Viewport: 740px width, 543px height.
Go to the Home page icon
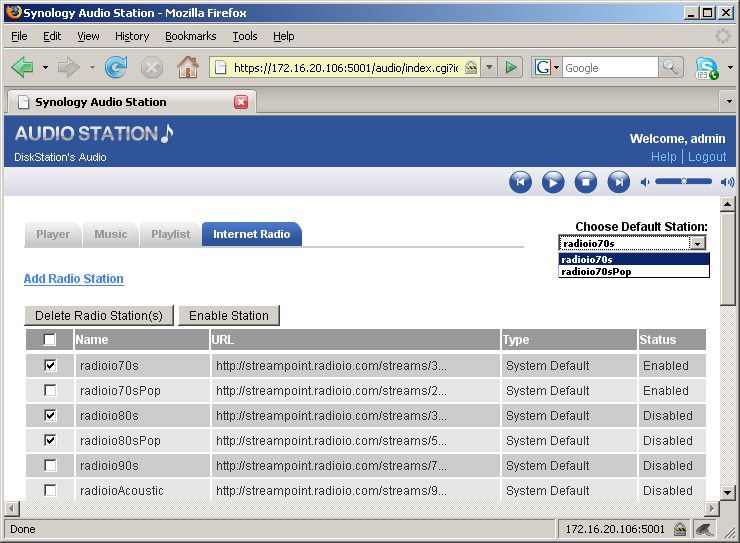pyautogui.click(x=188, y=67)
